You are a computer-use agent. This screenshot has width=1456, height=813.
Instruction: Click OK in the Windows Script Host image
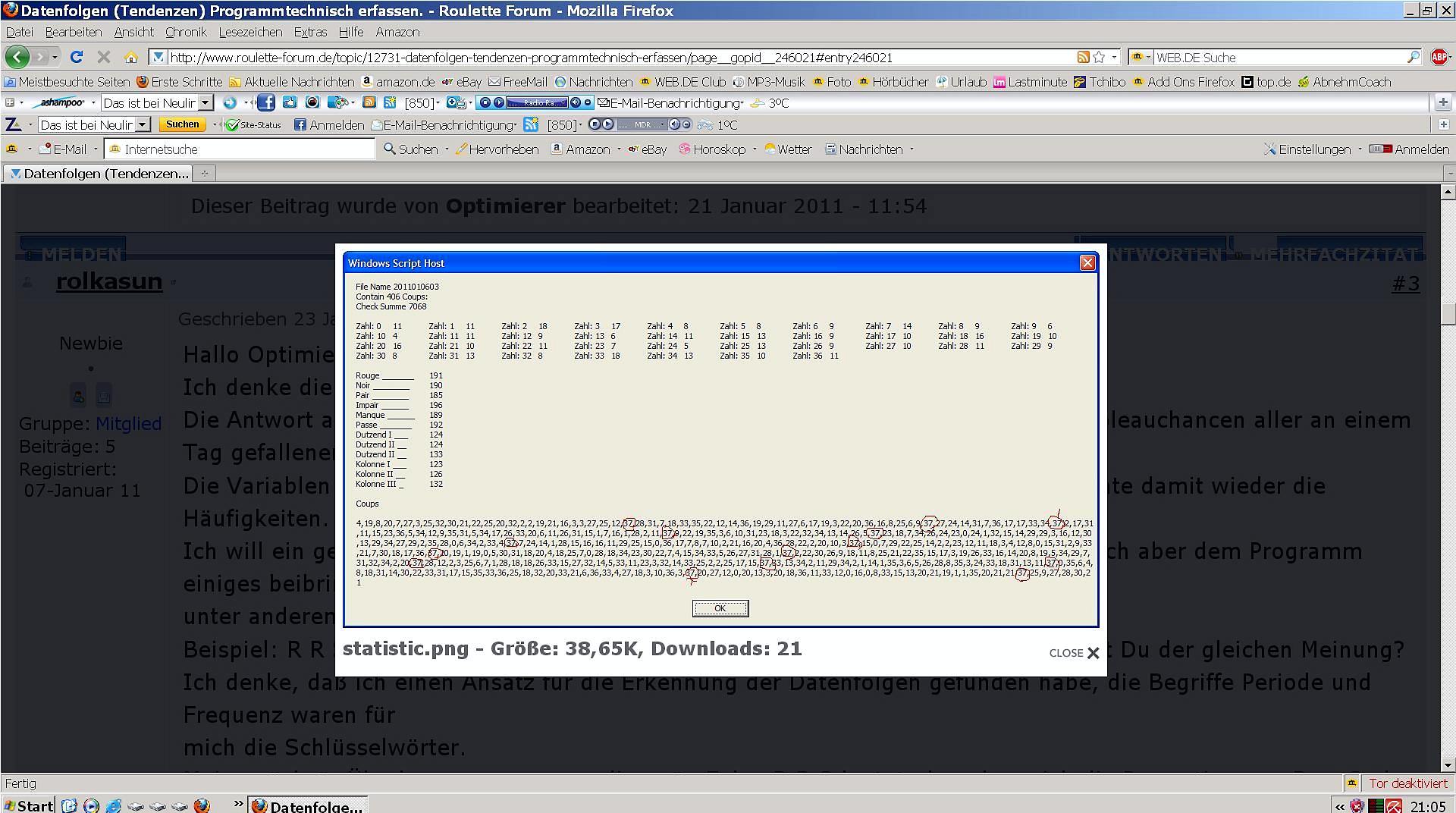pos(720,608)
